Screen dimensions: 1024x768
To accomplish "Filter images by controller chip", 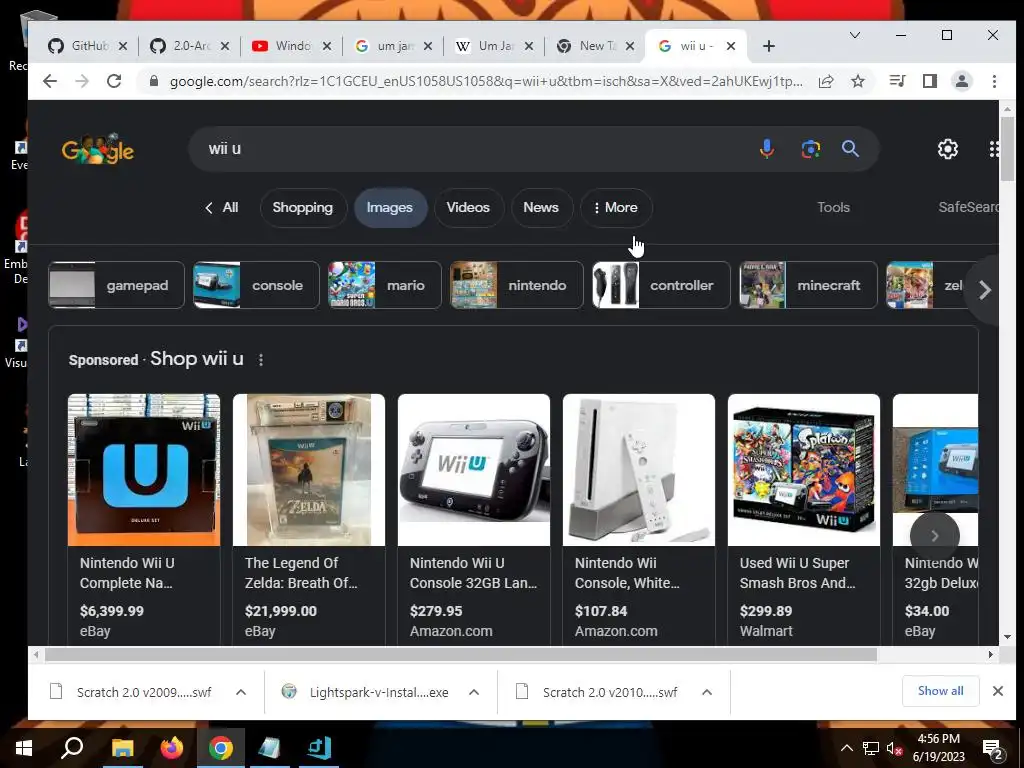I will click(x=661, y=285).
